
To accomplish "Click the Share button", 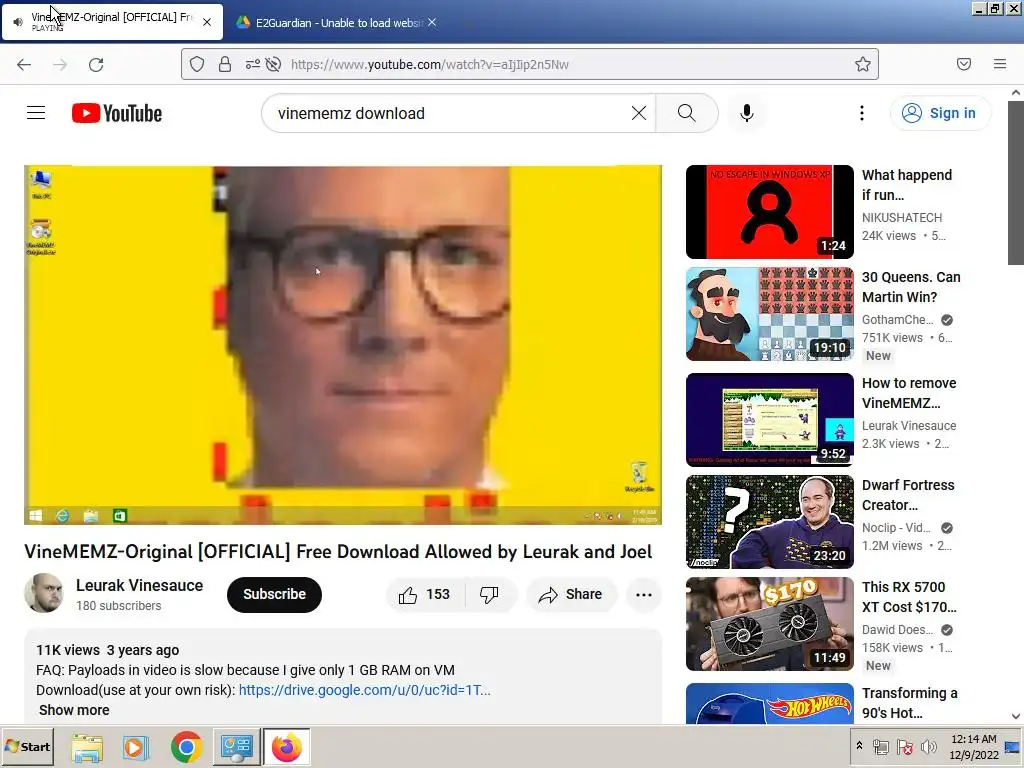I will [x=571, y=594].
